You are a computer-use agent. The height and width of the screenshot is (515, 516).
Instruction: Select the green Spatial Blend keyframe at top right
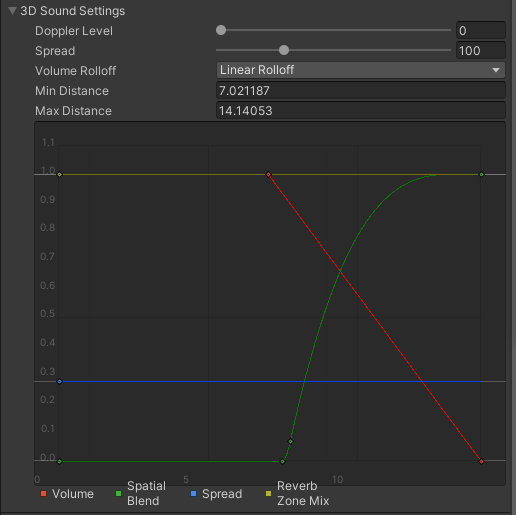point(481,174)
